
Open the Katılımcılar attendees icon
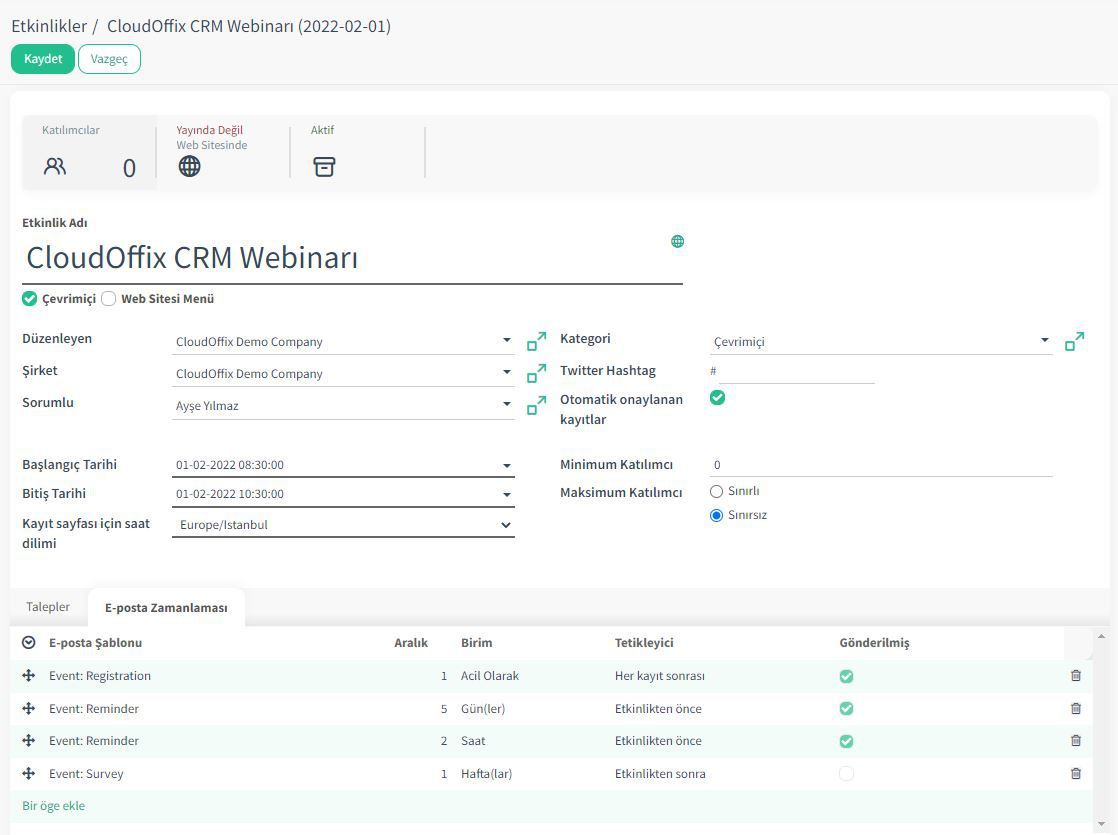click(55, 166)
